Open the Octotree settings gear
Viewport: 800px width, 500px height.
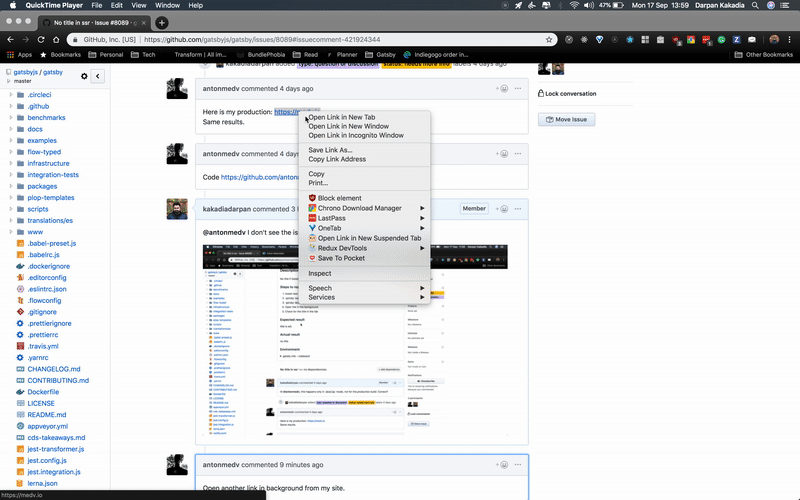pyautogui.click(x=84, y=76)
